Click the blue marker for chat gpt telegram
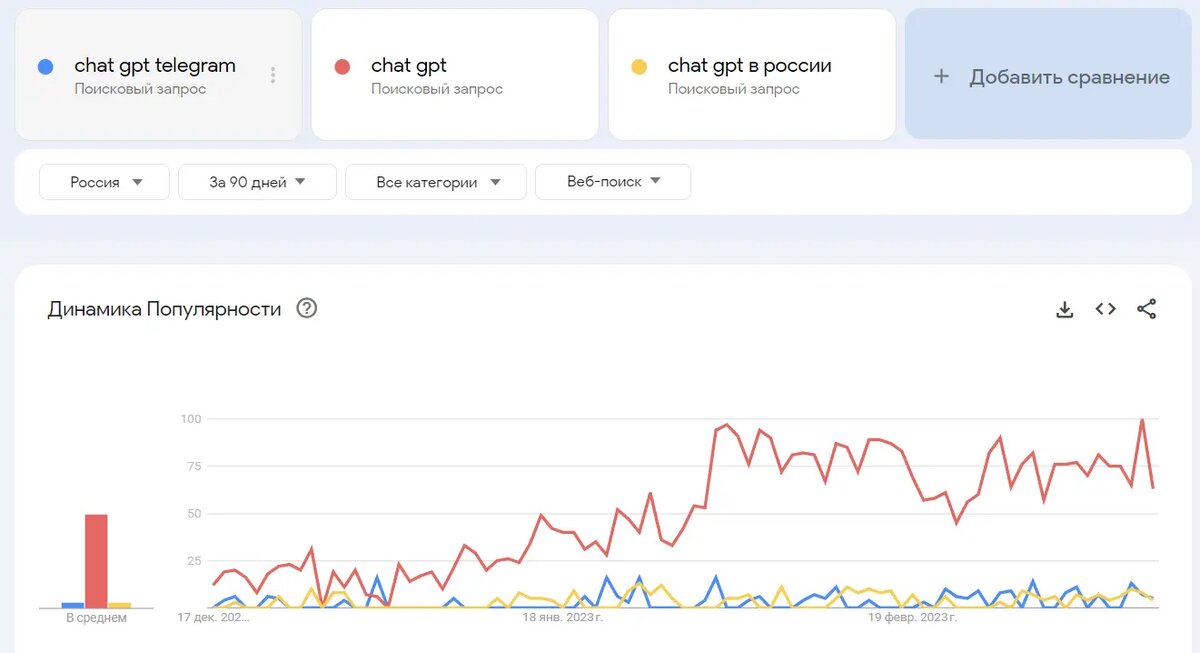The width and height of the screenshot is (1200, 653). pyautogui.click(x=48, y=64)
